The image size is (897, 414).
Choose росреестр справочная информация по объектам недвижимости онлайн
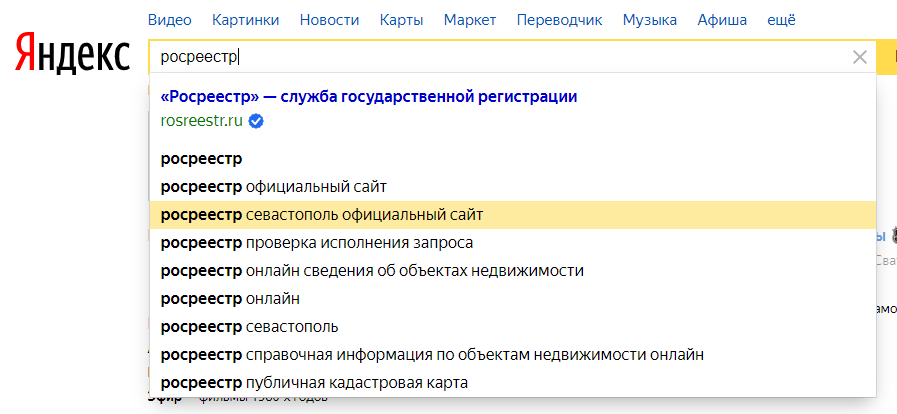(x=513, y=355)
